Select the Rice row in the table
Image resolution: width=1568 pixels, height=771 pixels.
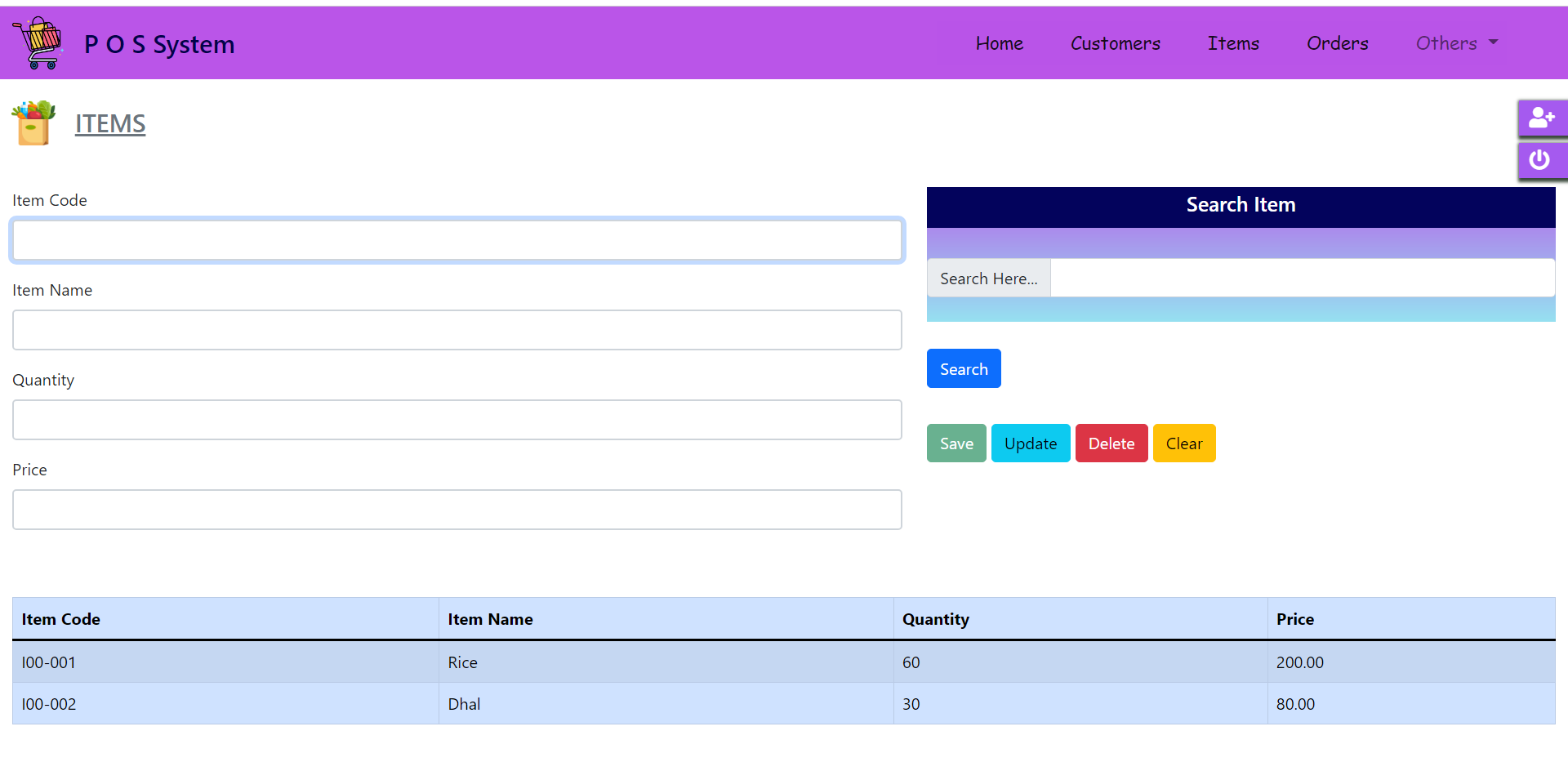click(x=462, y=662)
